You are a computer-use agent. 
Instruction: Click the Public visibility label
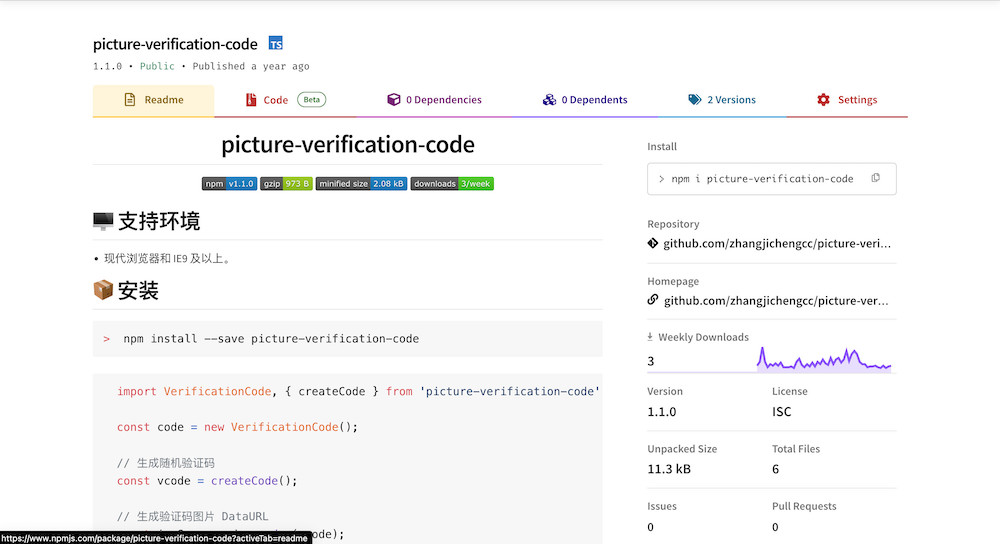click(157, 66)
